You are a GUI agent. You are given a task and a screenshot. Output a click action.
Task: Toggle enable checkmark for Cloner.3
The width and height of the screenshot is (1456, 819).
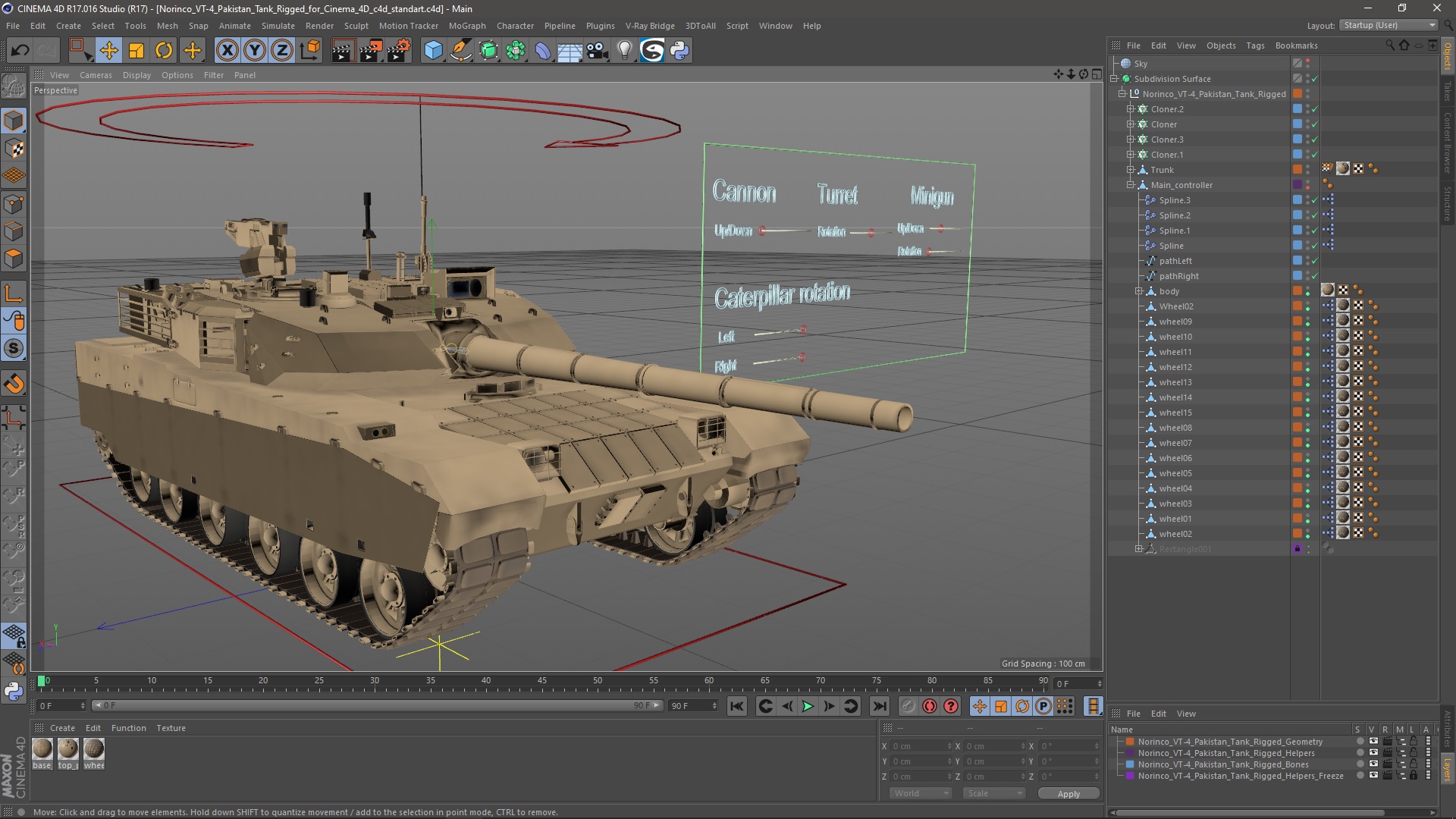(x=1315, y=140)
